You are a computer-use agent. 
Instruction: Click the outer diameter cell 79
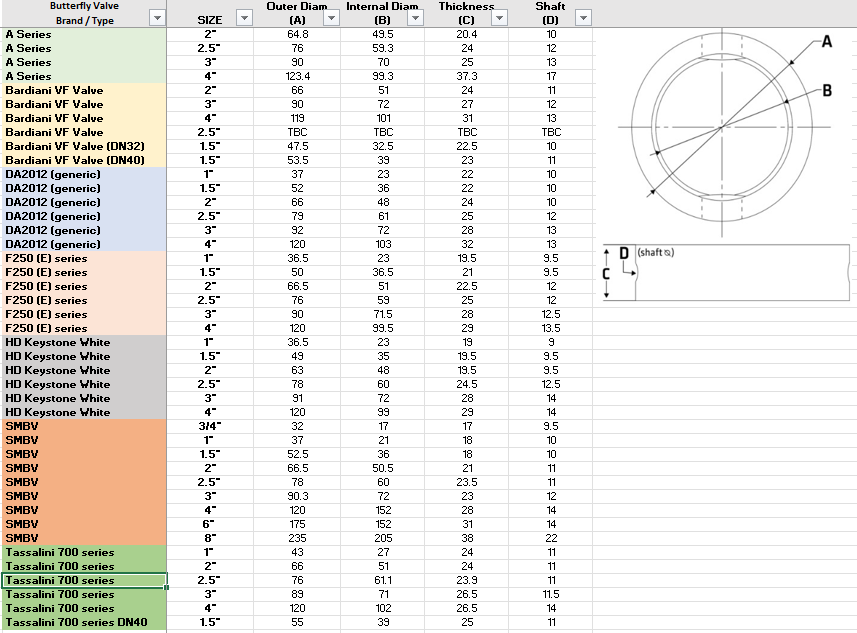click(297, 216)
